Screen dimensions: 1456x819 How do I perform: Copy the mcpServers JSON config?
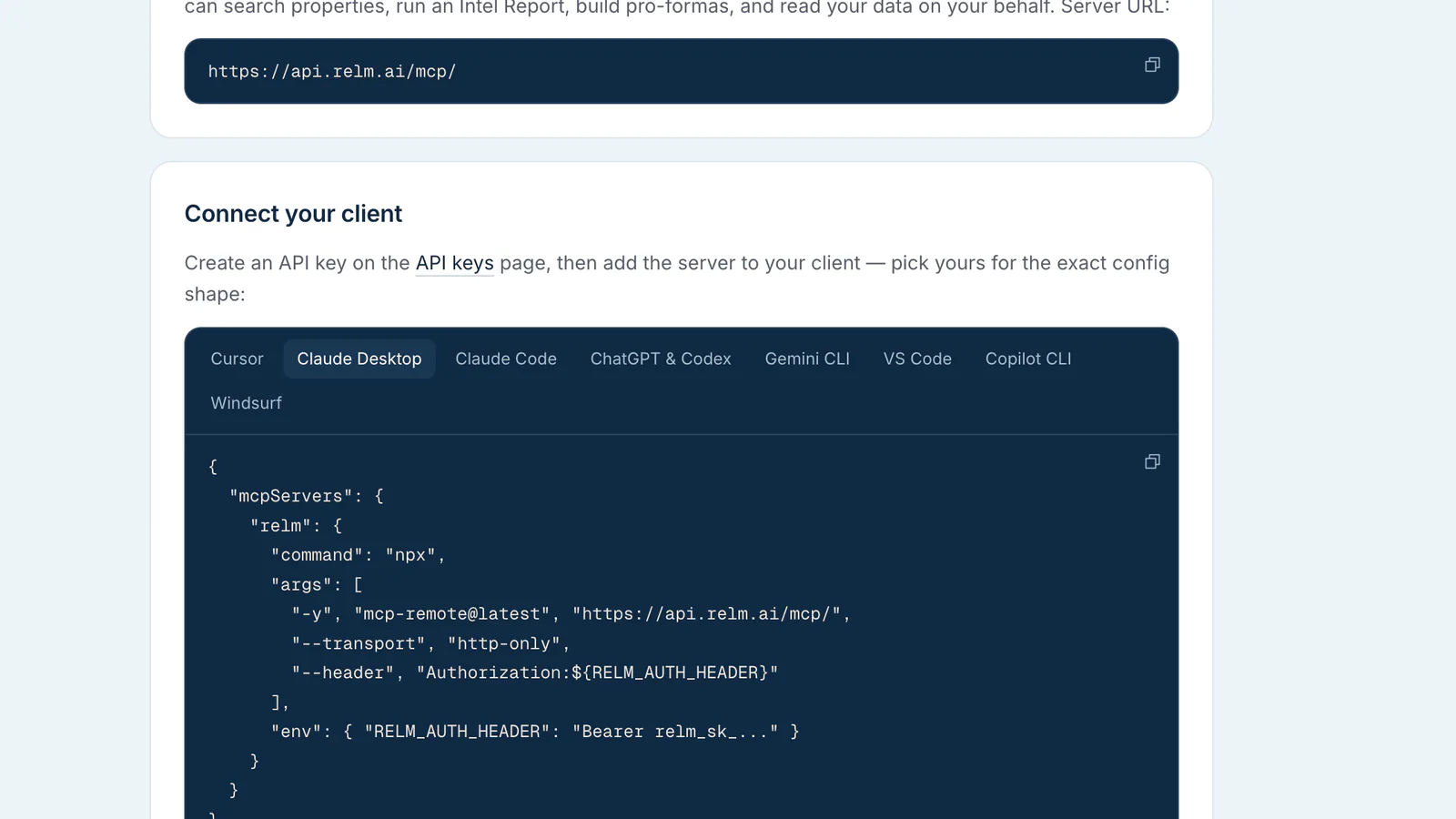tap(1152, 462)
